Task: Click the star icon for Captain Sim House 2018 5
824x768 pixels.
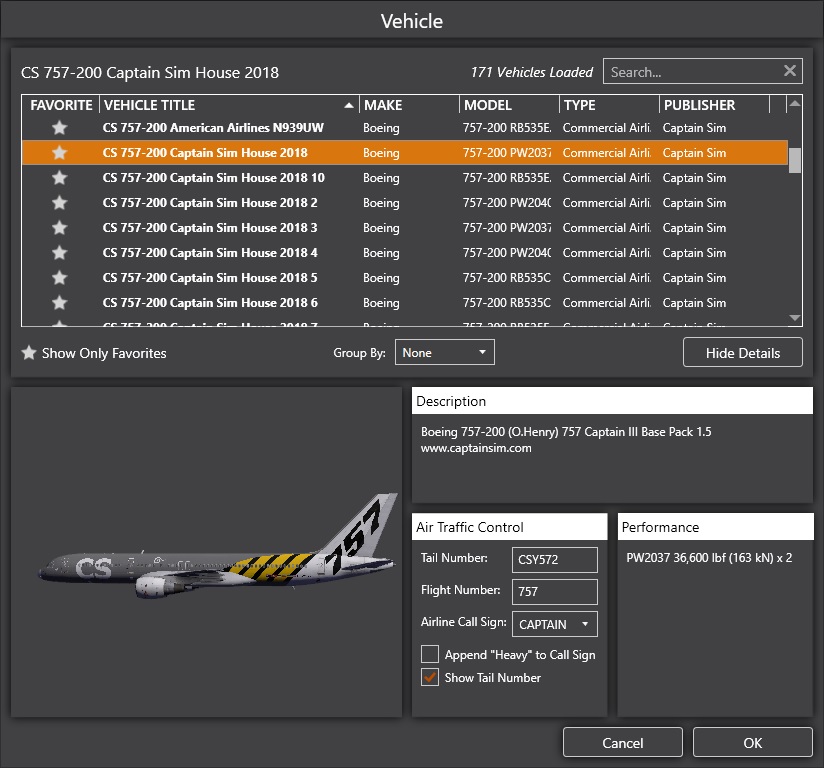Action: (x=59, y=278)
